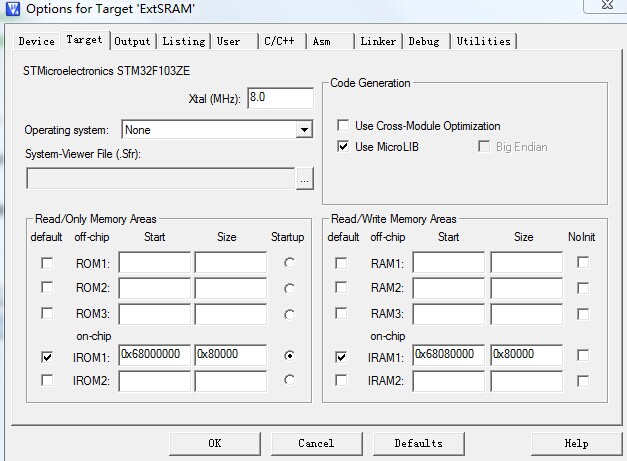627x461 pixels.
Task: Check the RAM2 default checkbox
Action: tap(341, 287)
